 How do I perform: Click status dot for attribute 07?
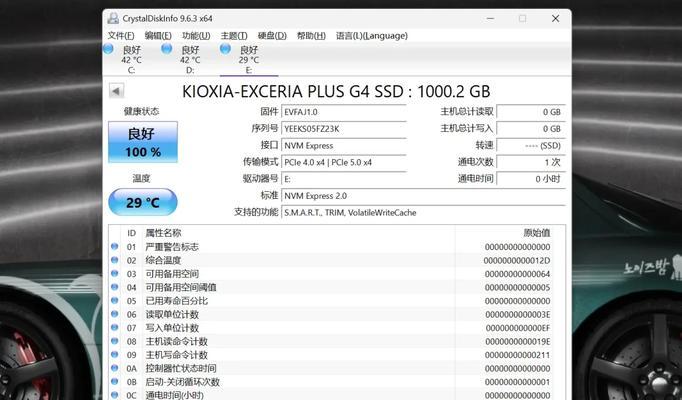(x=114, y=327)
